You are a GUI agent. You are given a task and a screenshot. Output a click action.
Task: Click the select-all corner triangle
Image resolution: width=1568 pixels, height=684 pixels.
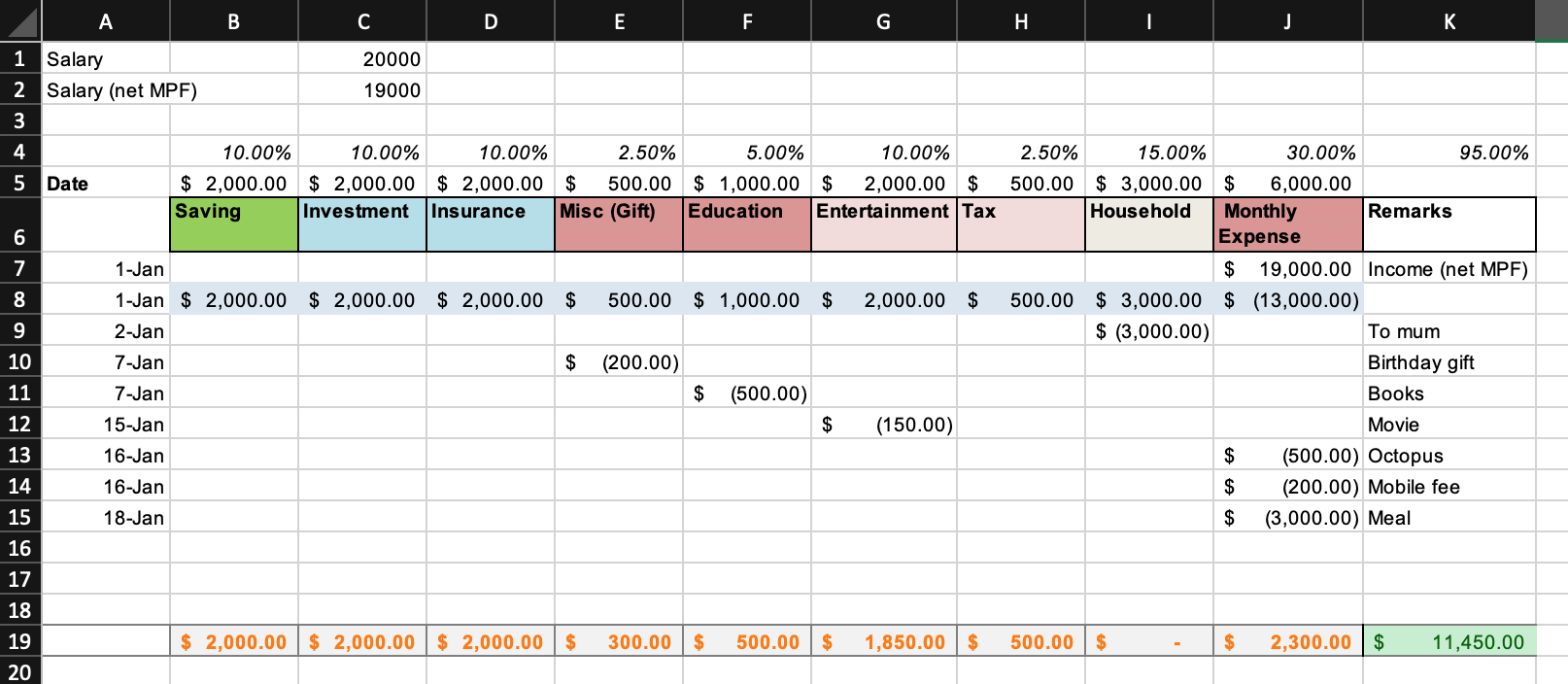coord(20,20)
